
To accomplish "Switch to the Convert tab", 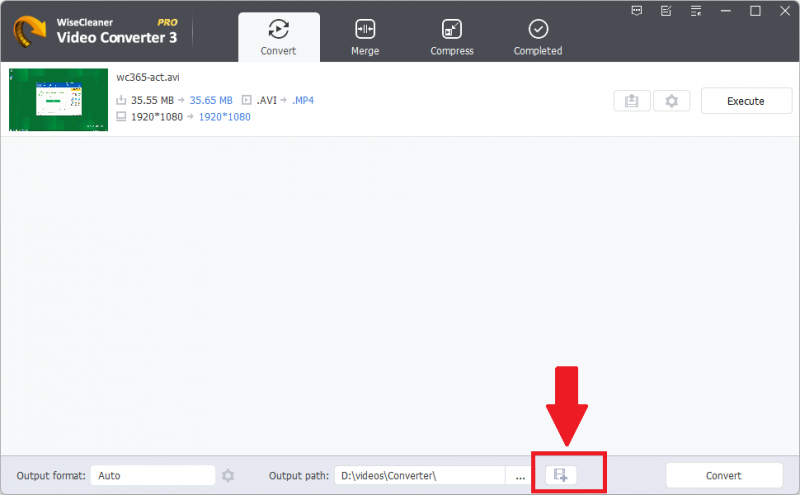I will [x=279, y=37].
